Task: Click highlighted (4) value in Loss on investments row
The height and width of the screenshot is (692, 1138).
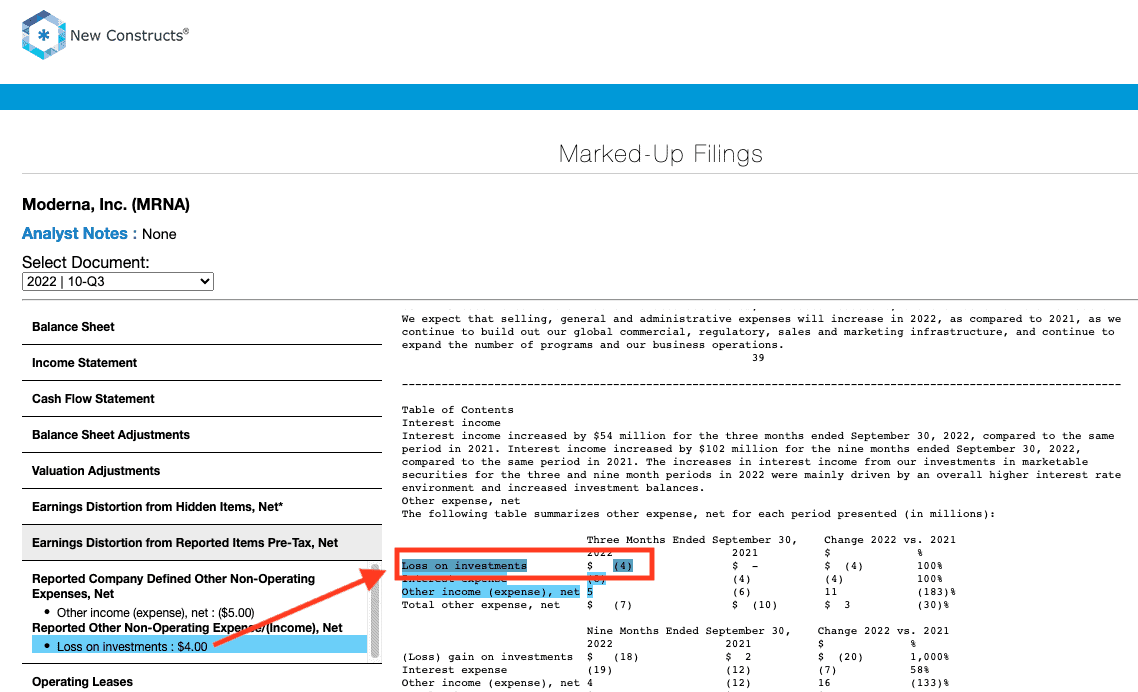Action: click(x=623, y=566)
